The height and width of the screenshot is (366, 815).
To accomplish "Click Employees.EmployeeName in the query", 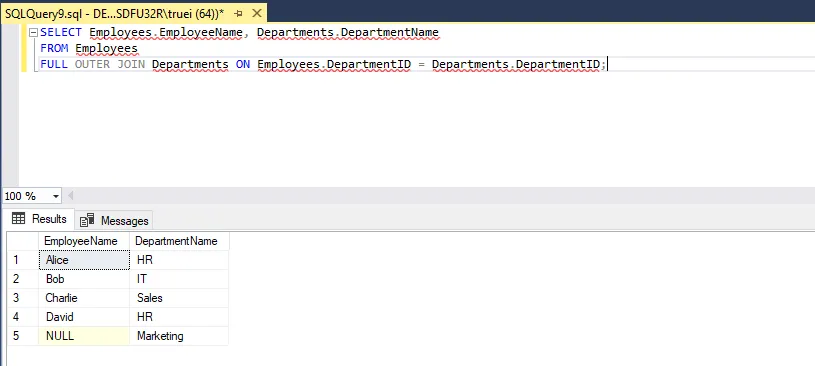I will [166, 33].
